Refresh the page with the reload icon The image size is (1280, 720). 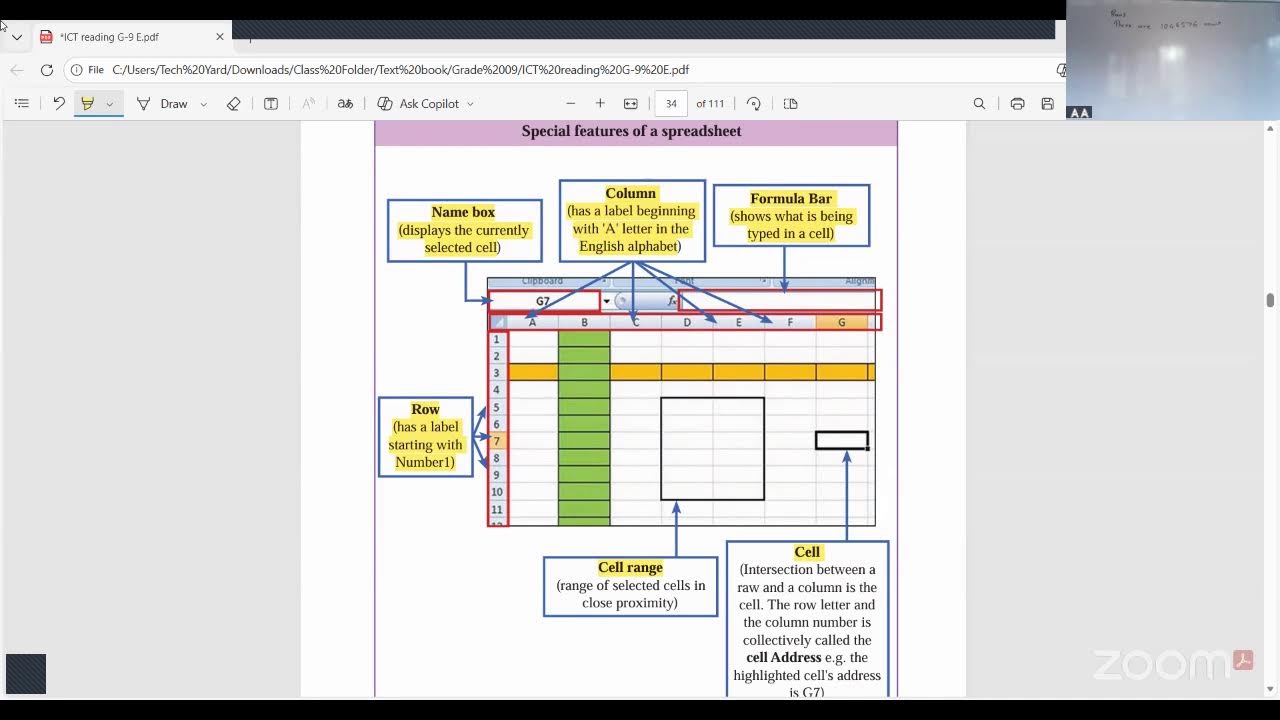click(46, 70)
